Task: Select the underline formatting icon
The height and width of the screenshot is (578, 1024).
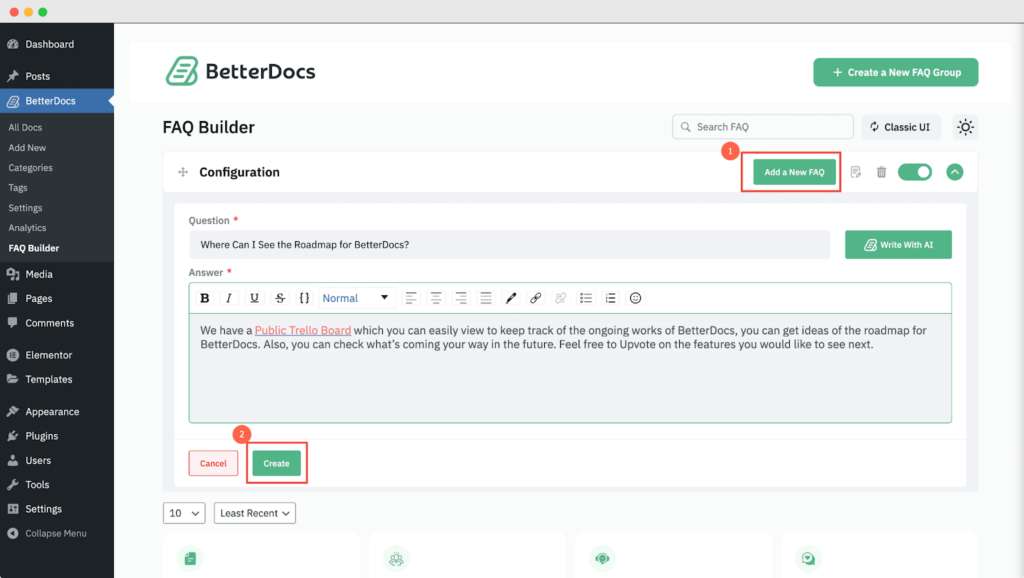Action: click(x=254, y=297)
